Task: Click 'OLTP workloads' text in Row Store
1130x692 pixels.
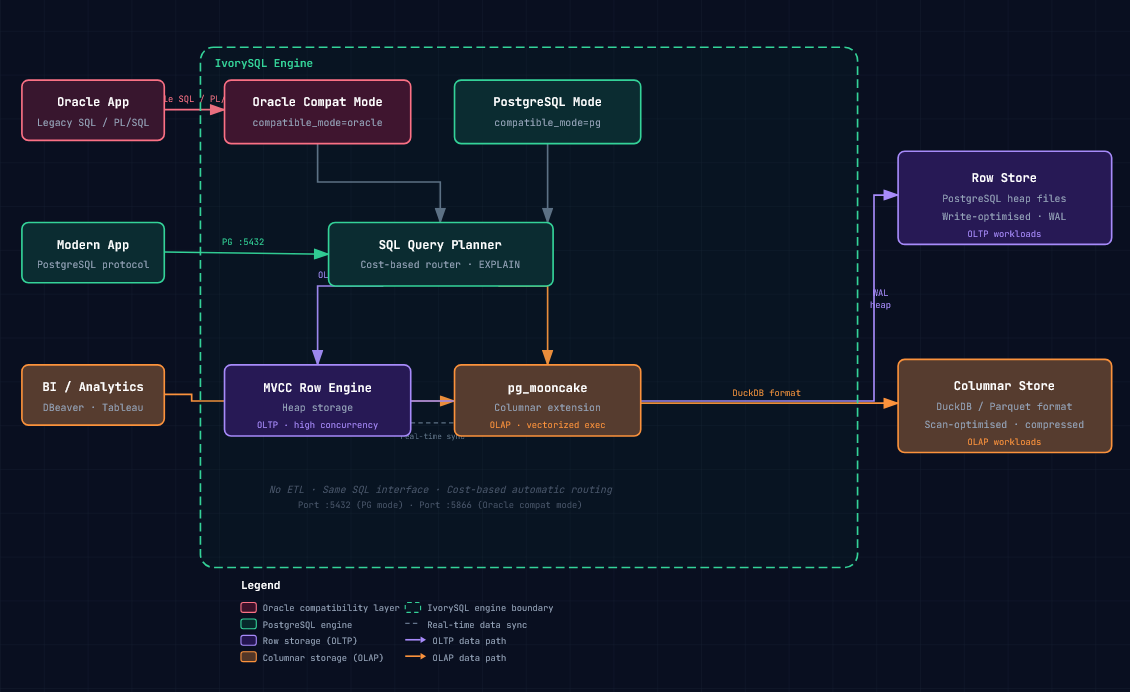Action: (x=1005, y=234)
